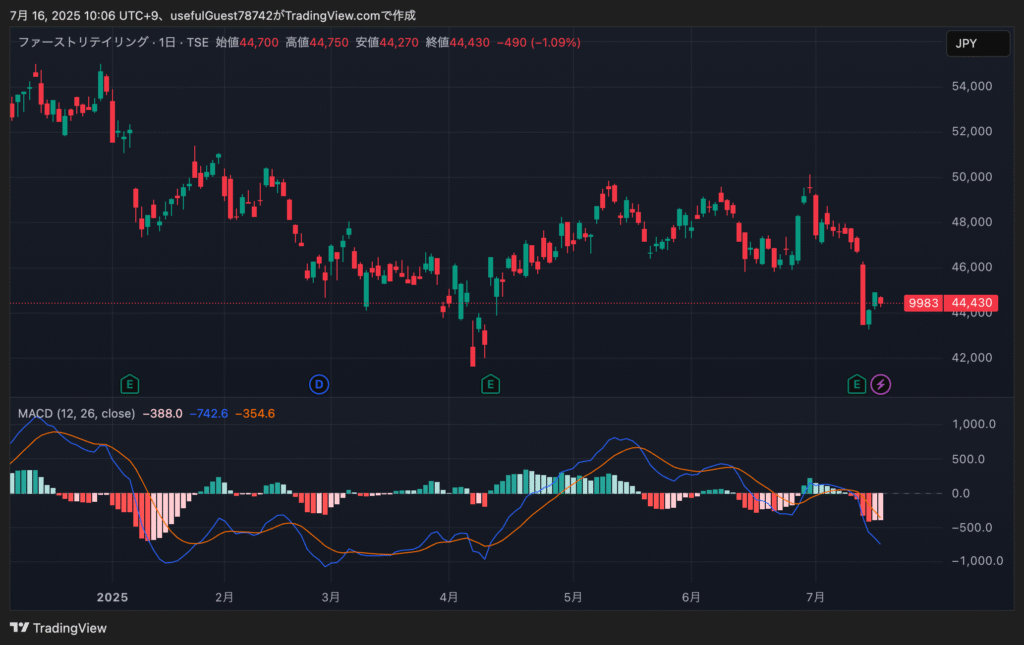Click the earnings E marker in April
Image resolution: width=1024 pixels, height=645 pixels.
coord(490,385)
